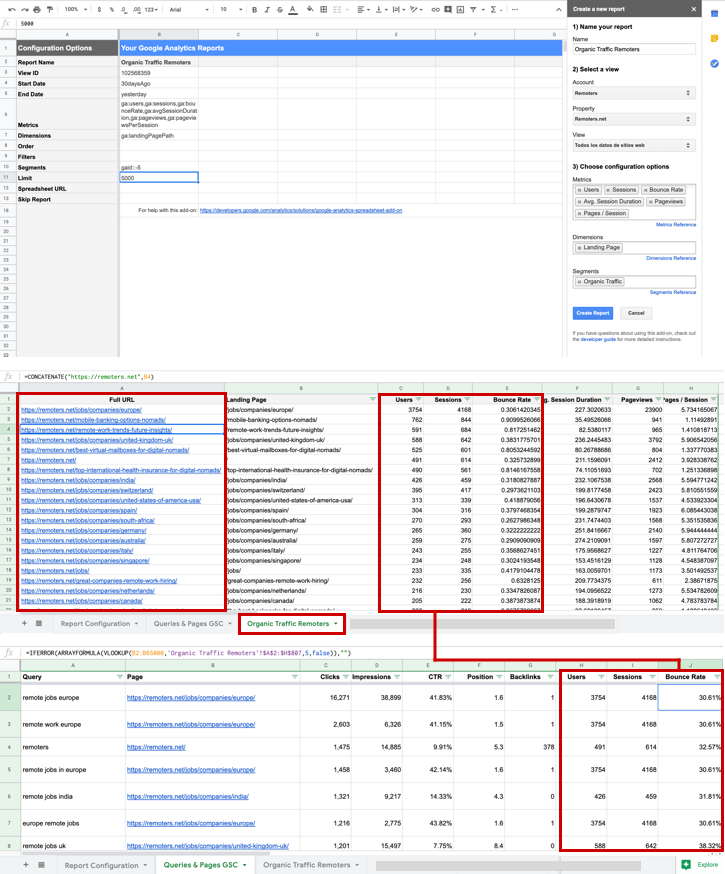Screen dimensions: 725x874
Task: Open the filter on Pageviews column
Action: pos(658,400)
